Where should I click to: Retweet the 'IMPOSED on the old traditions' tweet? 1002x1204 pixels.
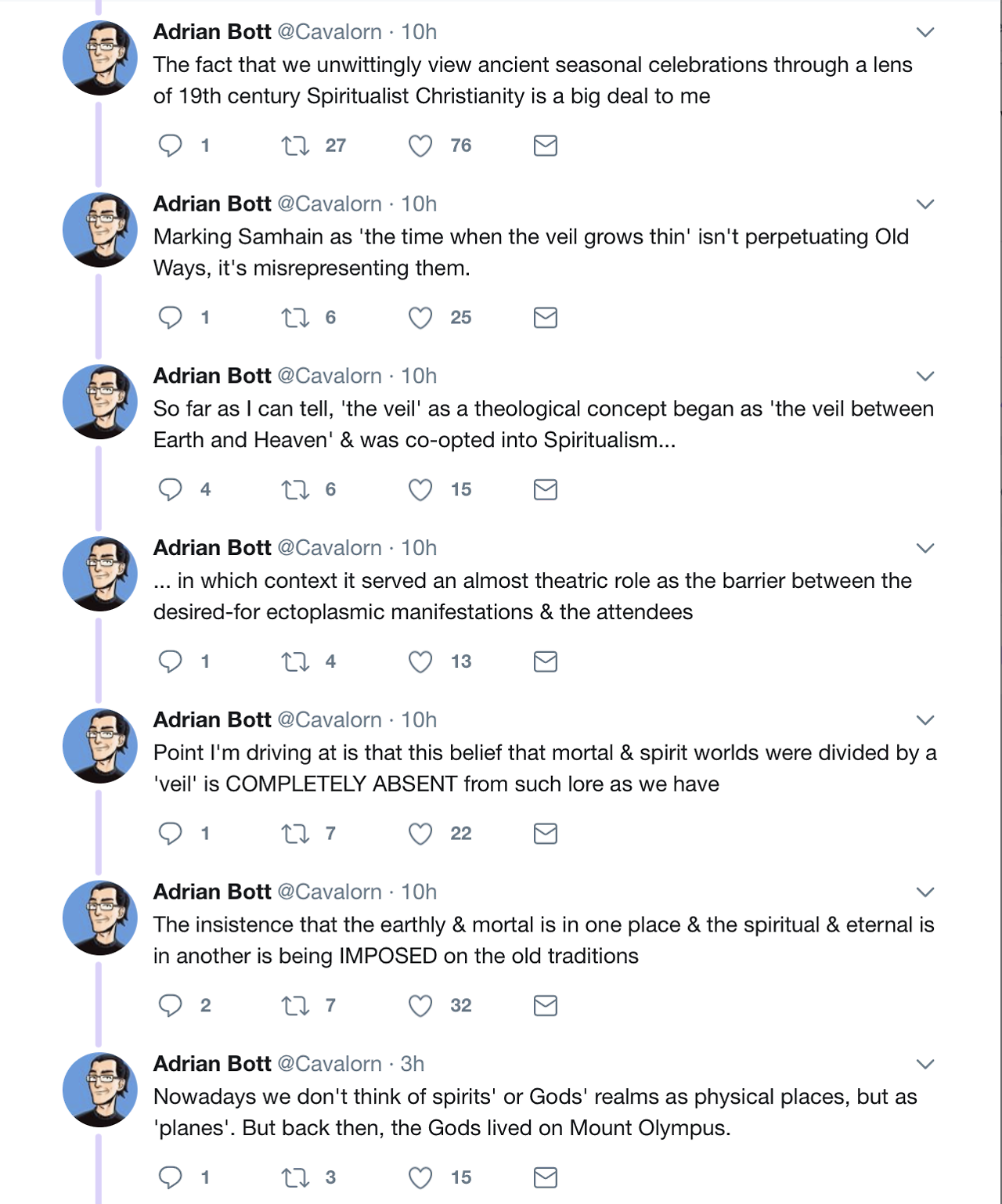tap(296, 1006)
